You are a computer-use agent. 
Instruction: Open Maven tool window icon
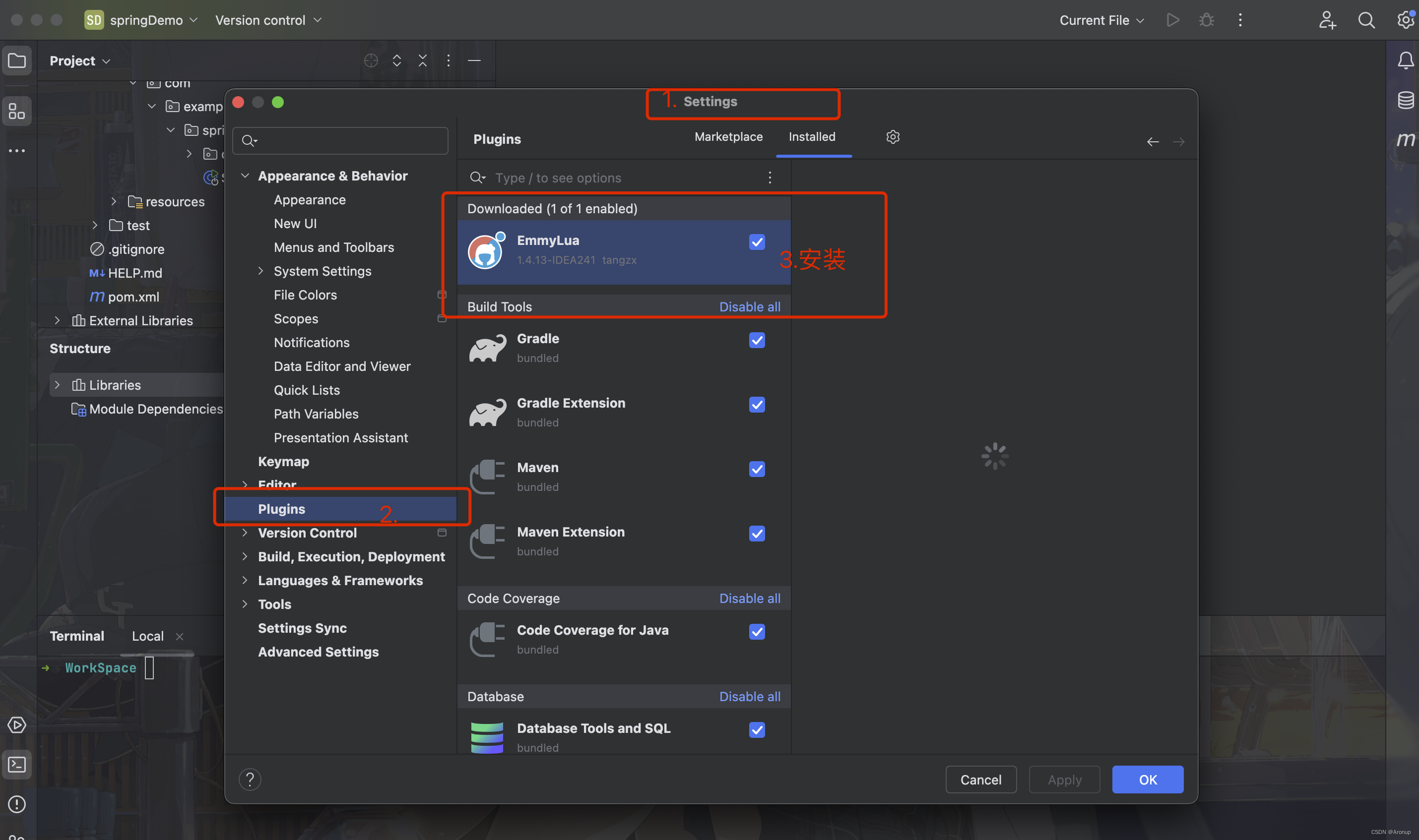(1406, 139)
